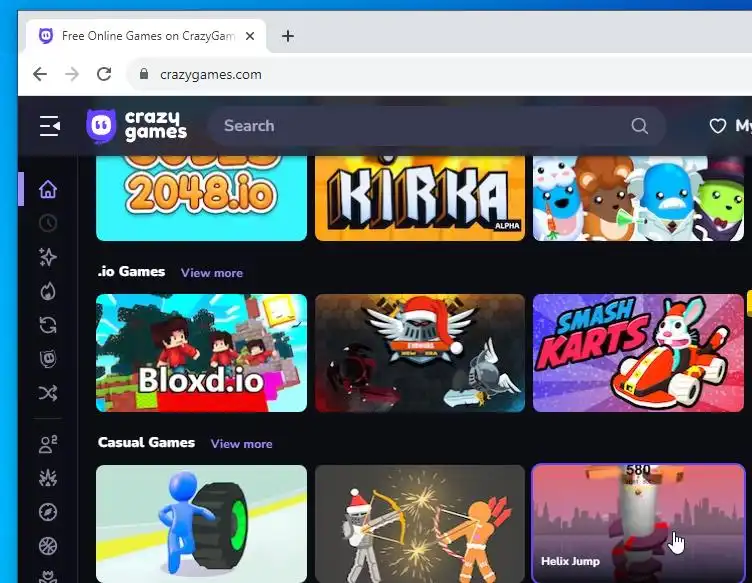Viewport: 752px width, 583px height.
Task: Click the search magnifier icon
Action: [639, 126]
